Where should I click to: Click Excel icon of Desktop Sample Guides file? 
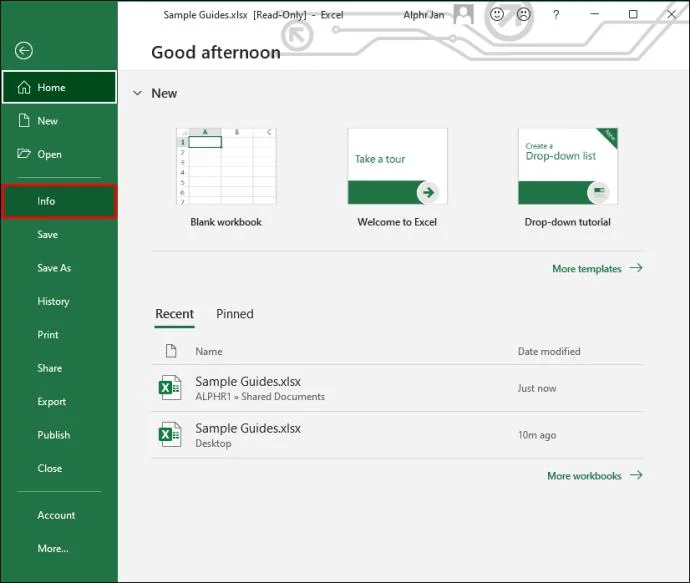(x=169, y=434)
